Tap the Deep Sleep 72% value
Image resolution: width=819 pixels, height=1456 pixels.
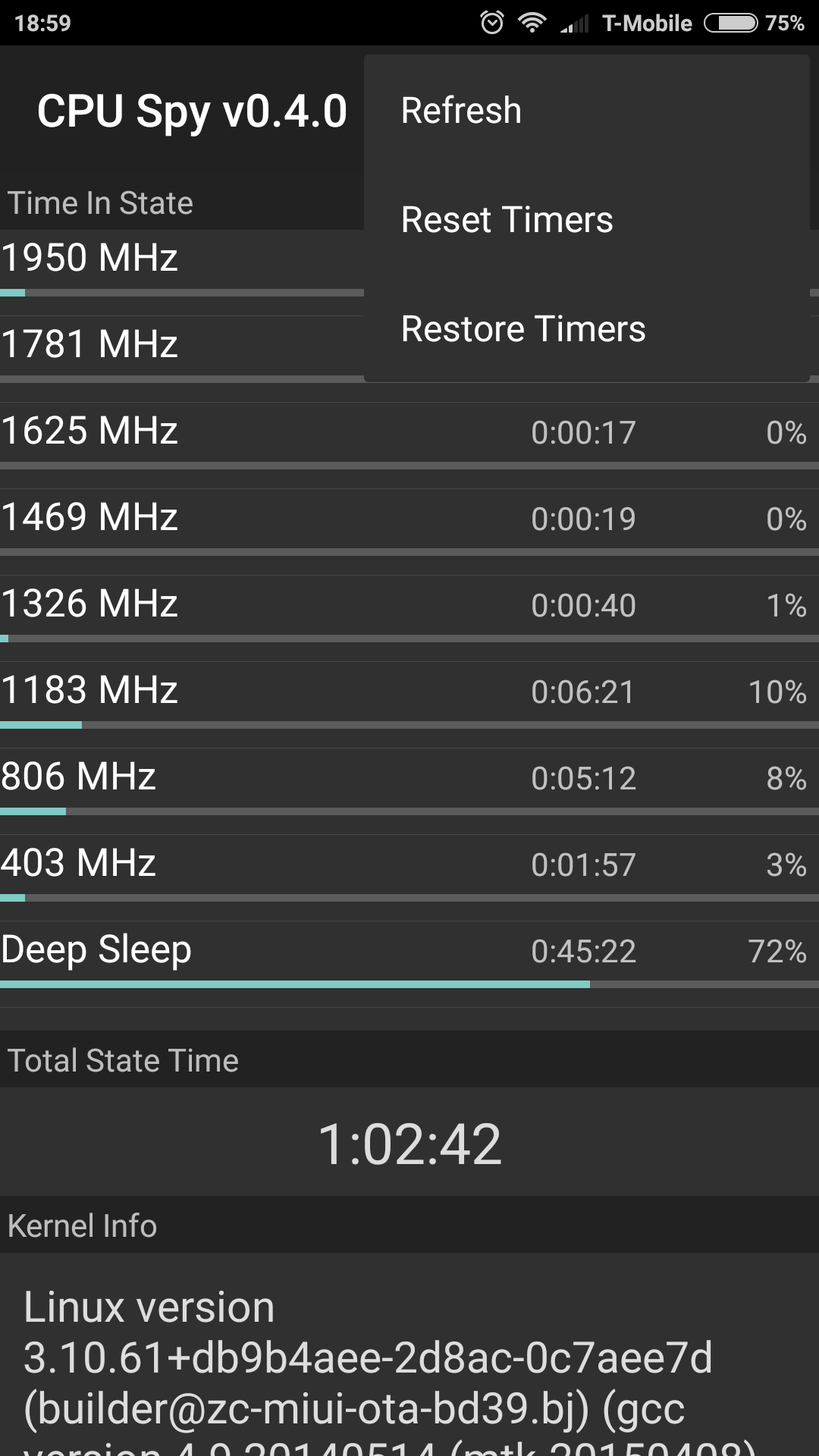click(x=777, y=952)
